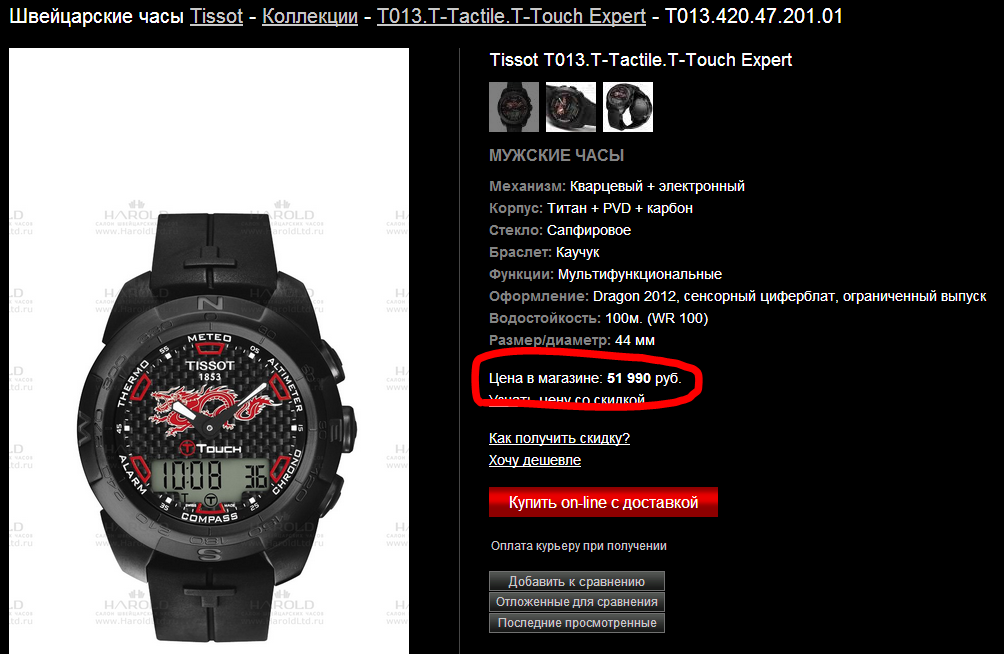
Task: Select the third side-view watch thumbnail
Action: (628, 107)
